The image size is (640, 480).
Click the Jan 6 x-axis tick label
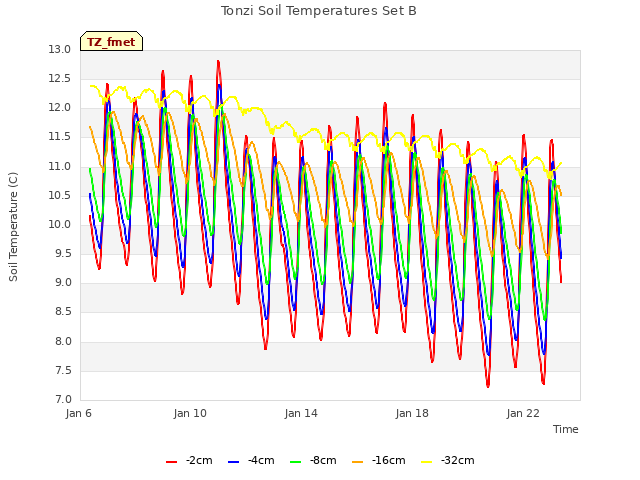[78, 413]
